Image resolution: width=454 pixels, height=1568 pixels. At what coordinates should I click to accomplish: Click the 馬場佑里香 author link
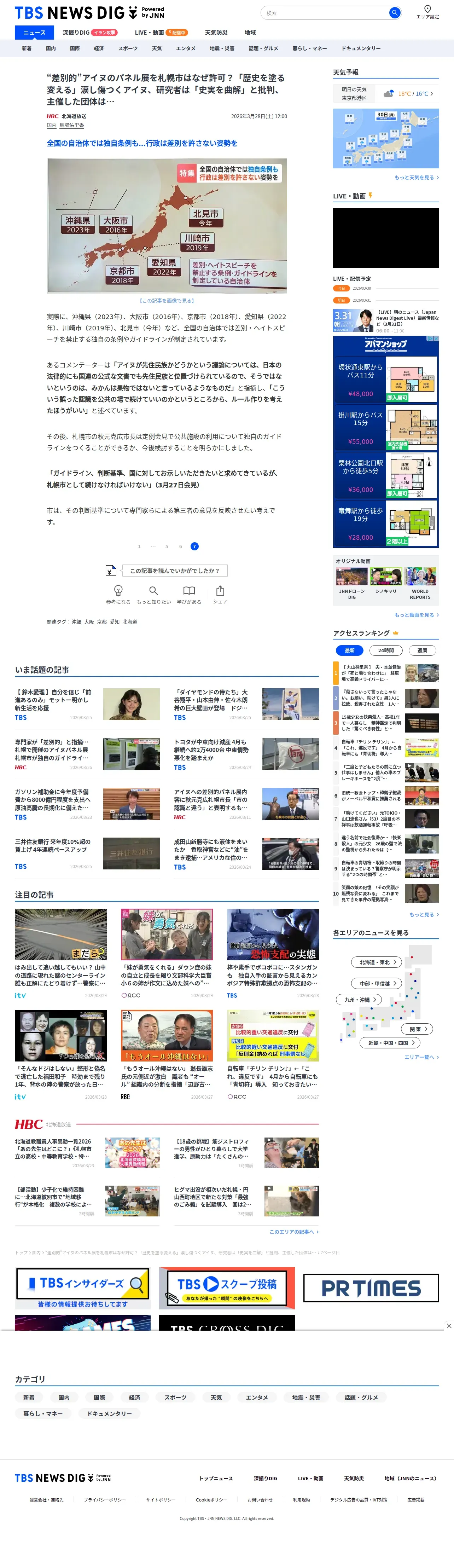pyautogui.click(x=72, y=126)
